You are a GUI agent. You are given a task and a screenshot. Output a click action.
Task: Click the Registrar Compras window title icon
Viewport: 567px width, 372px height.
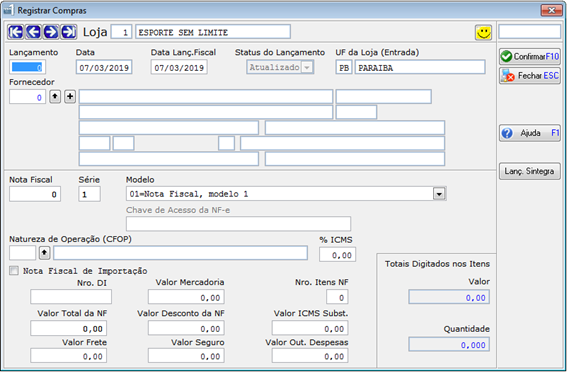pyautogui.click(x=8, y=10)
